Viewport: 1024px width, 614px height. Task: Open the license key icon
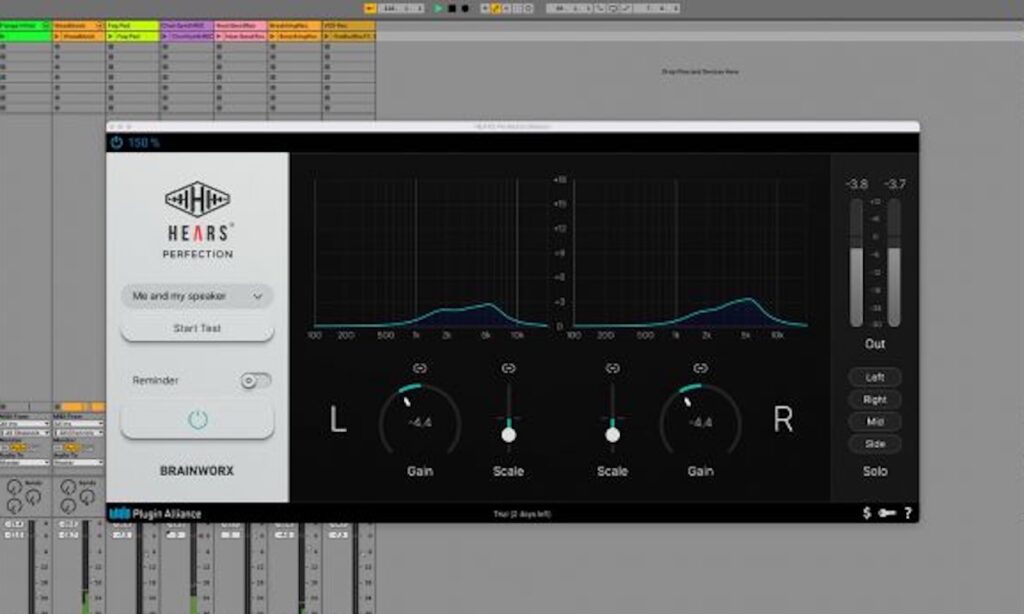(x=887, y=513)
